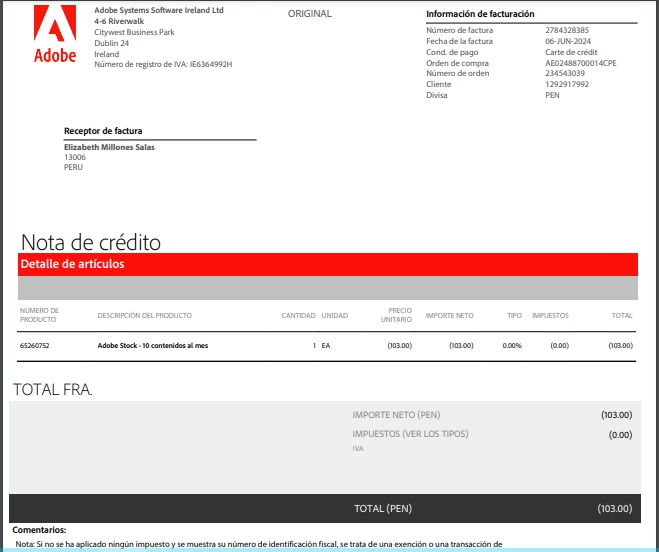Select the order number 234543039

565,73
